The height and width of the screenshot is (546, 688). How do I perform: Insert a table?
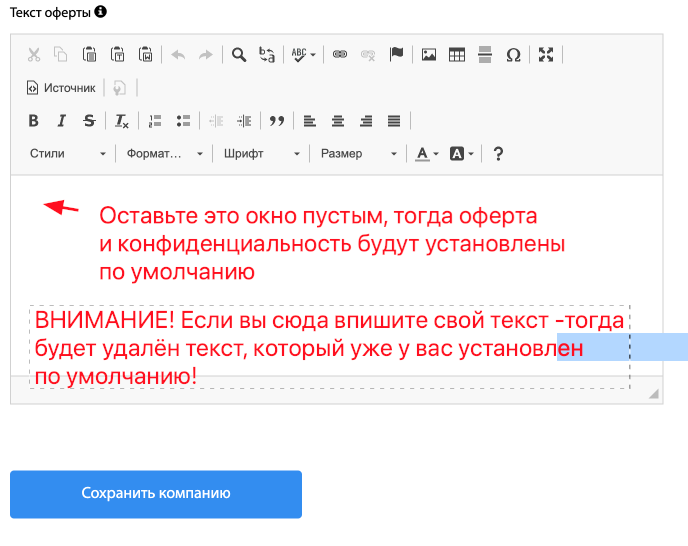(x=457, y=55)
